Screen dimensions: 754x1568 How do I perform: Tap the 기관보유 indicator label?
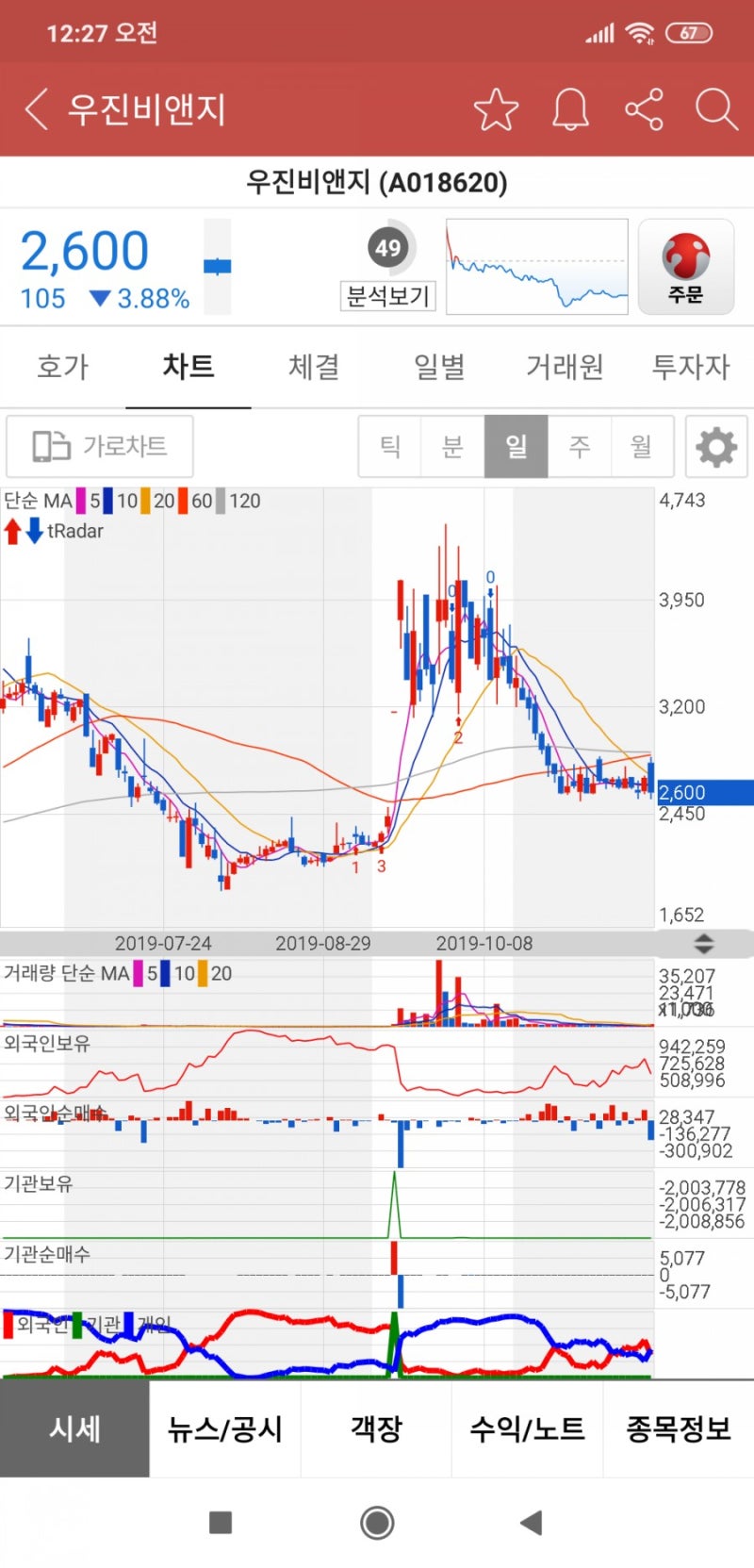38,1183
